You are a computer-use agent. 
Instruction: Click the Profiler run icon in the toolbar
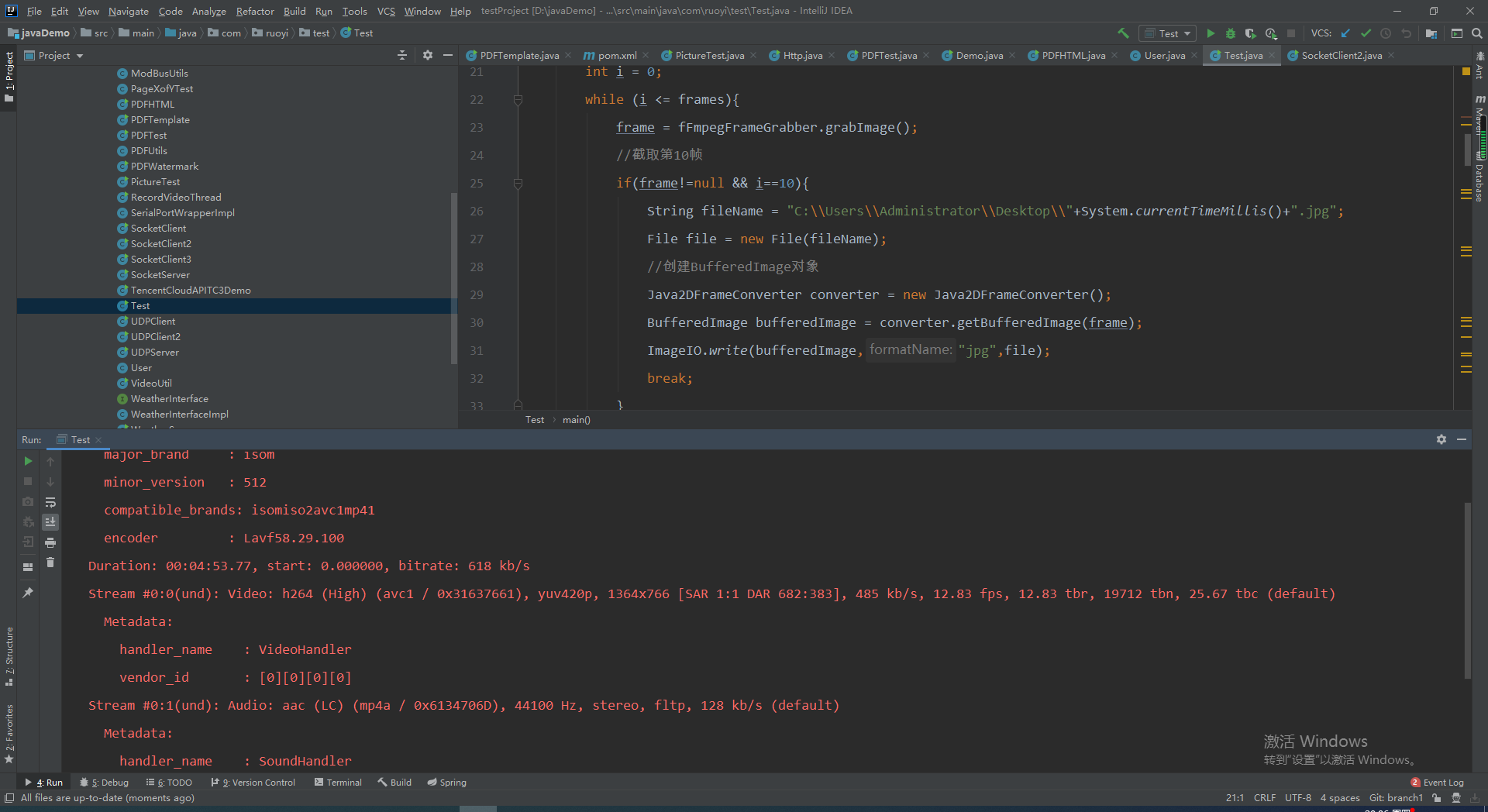pos(1271,33)
